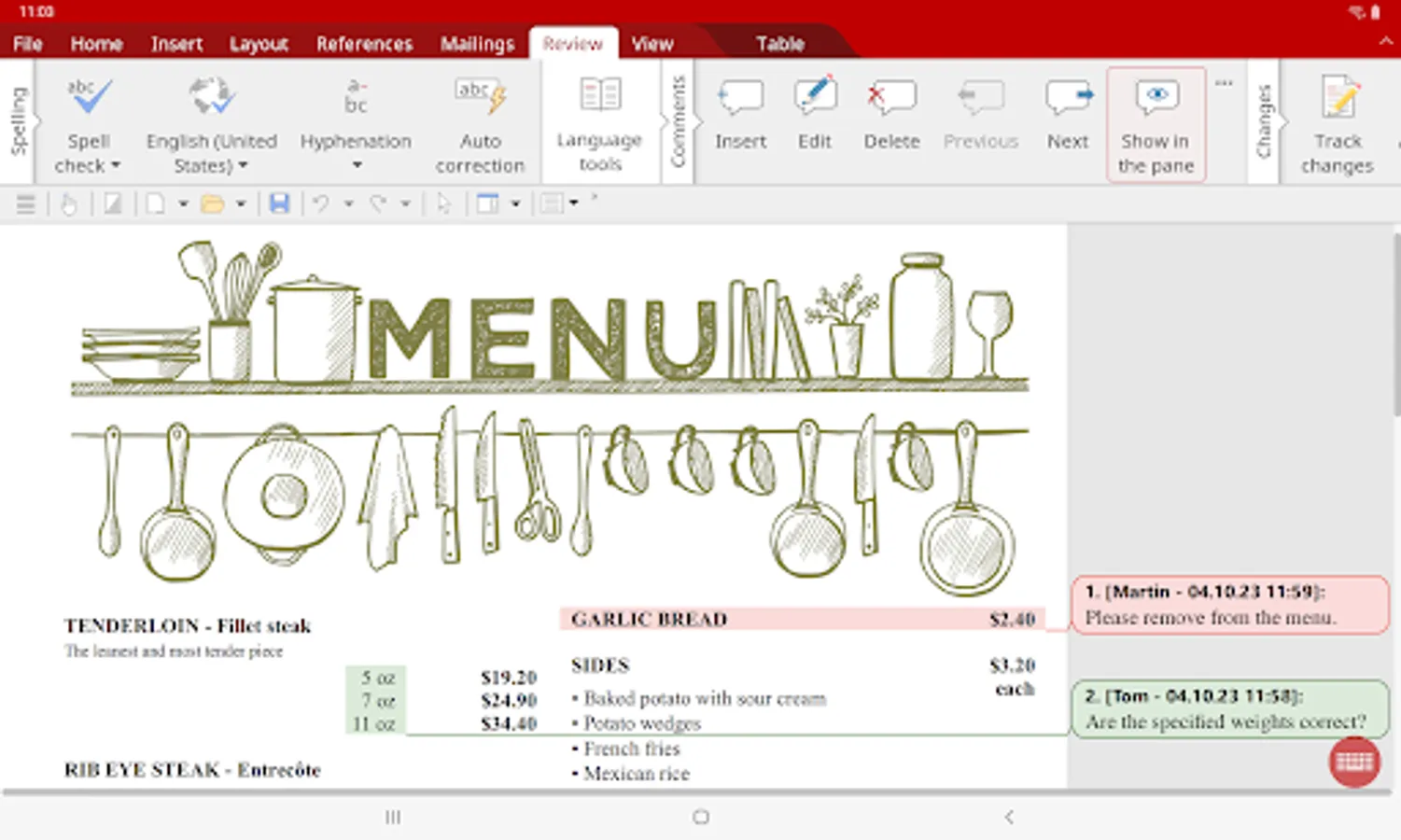Expand the Changes side panel
This screenshot has width=1401, height=840.
[x=1266, y=121]
